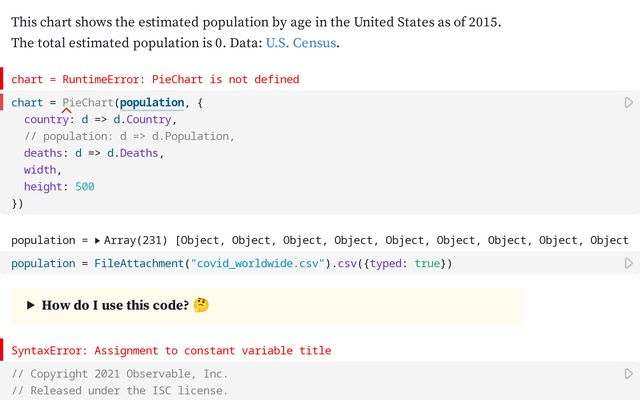Run the copyright comment cell
This screenshot has height=400, width=640.
click(628, 373)
